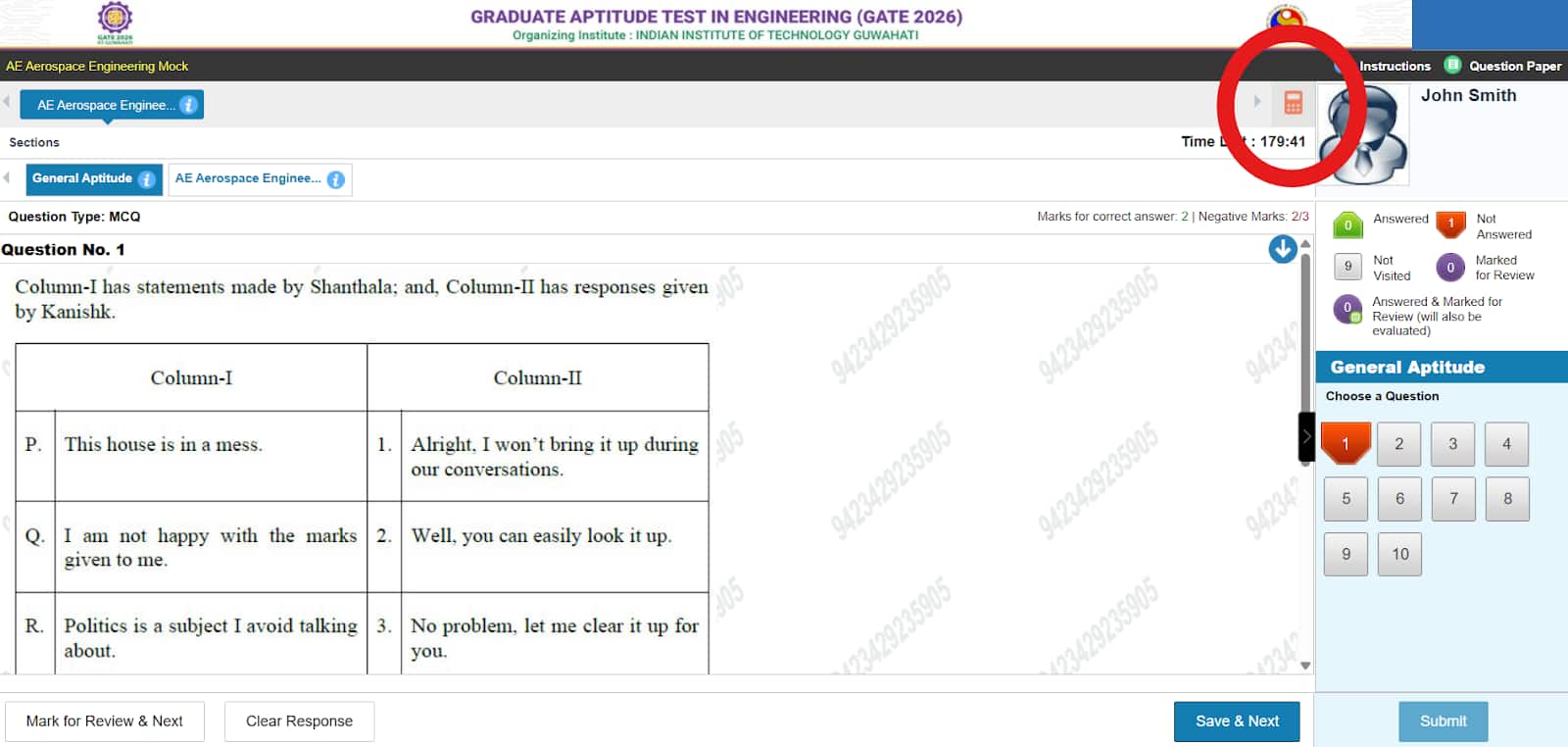Click the Save & Next button

(x=1237, y=722)
